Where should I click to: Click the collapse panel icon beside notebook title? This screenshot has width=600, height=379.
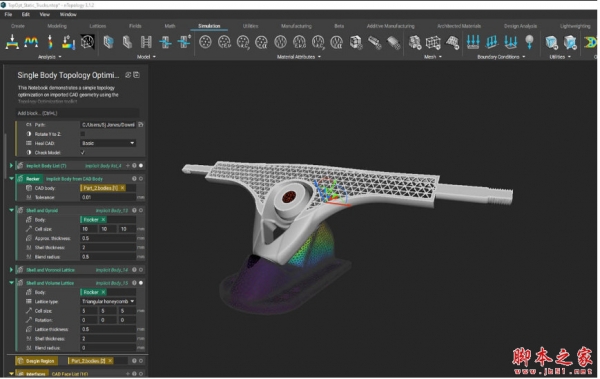coord(136,75)
